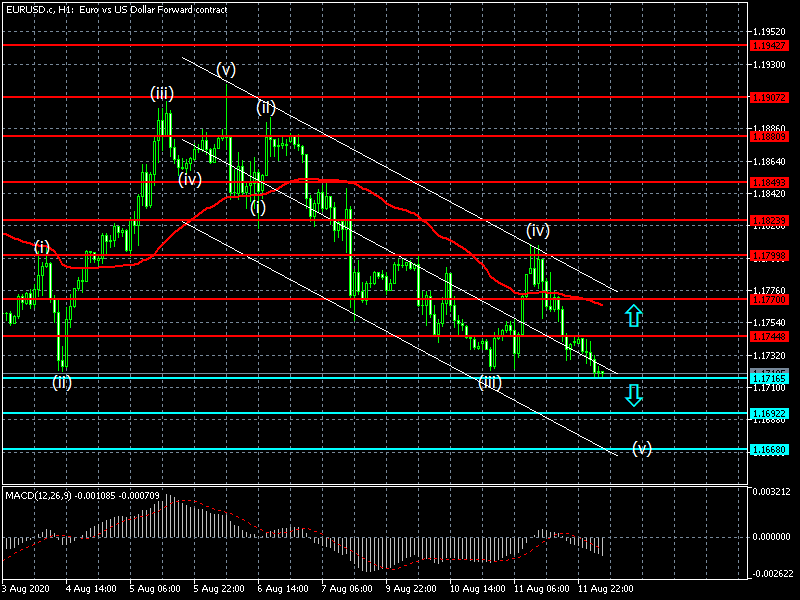Screen dimensions: 800x600
Task: Click the '3 Aug 2020' time axis label
Action: pyautogui.click(x=26, y=589)
